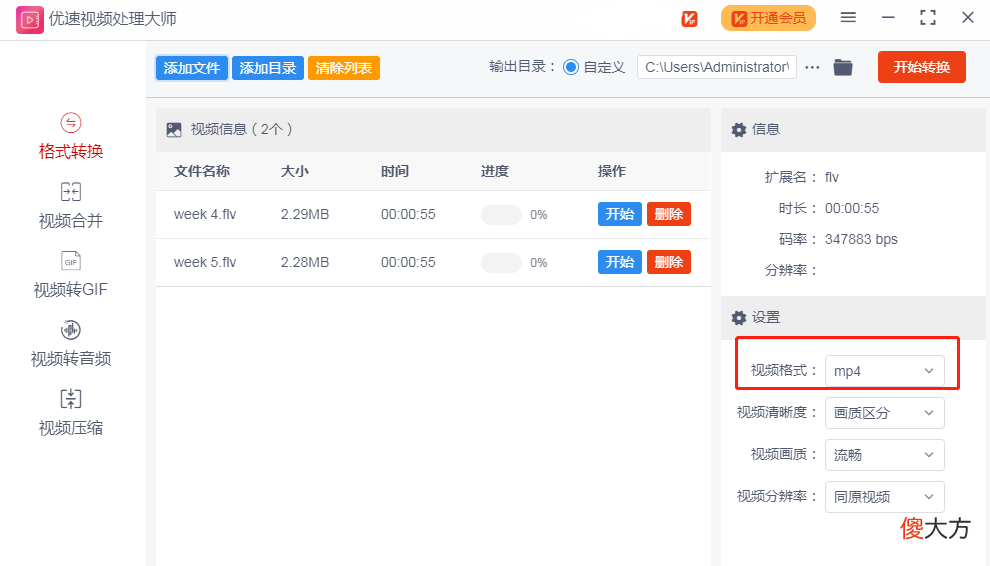Image resolution: width=990 pixels, height=566 pixels.
Task: Delete week 4.flv from the list
Action: point(669,214)
